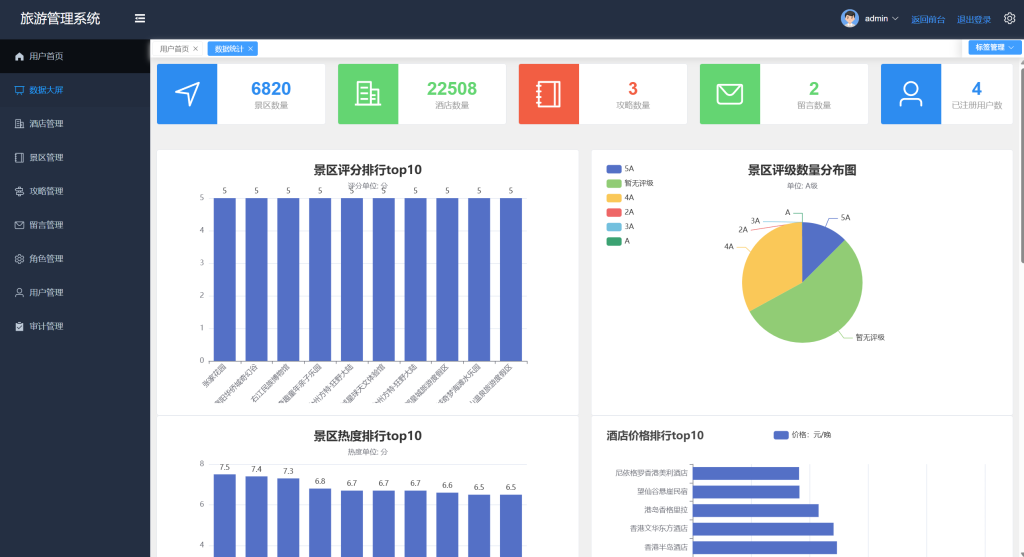Open 留言管理 in the sidebar

74,225
